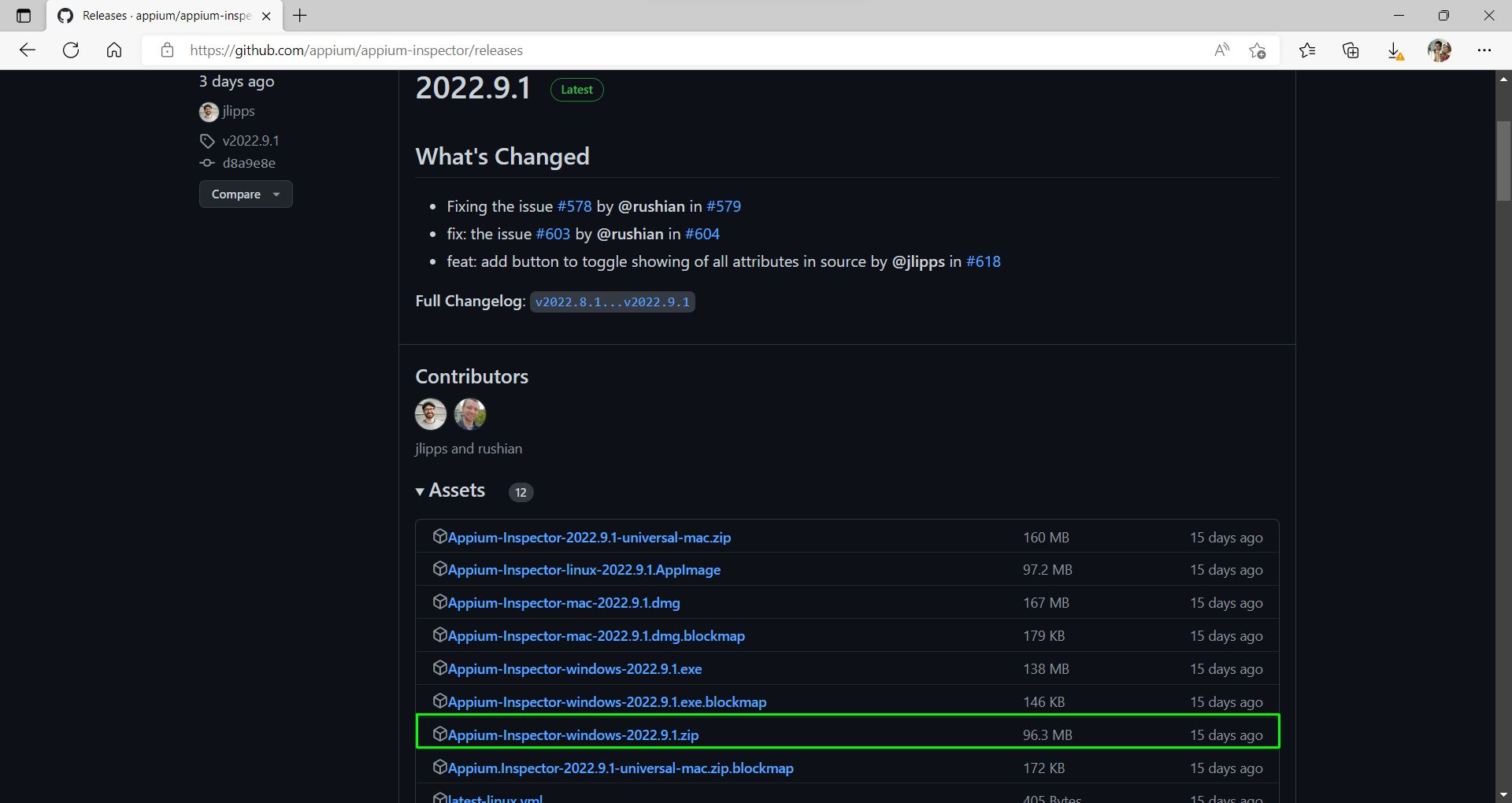Open browser Collections

click(1351, 50)
